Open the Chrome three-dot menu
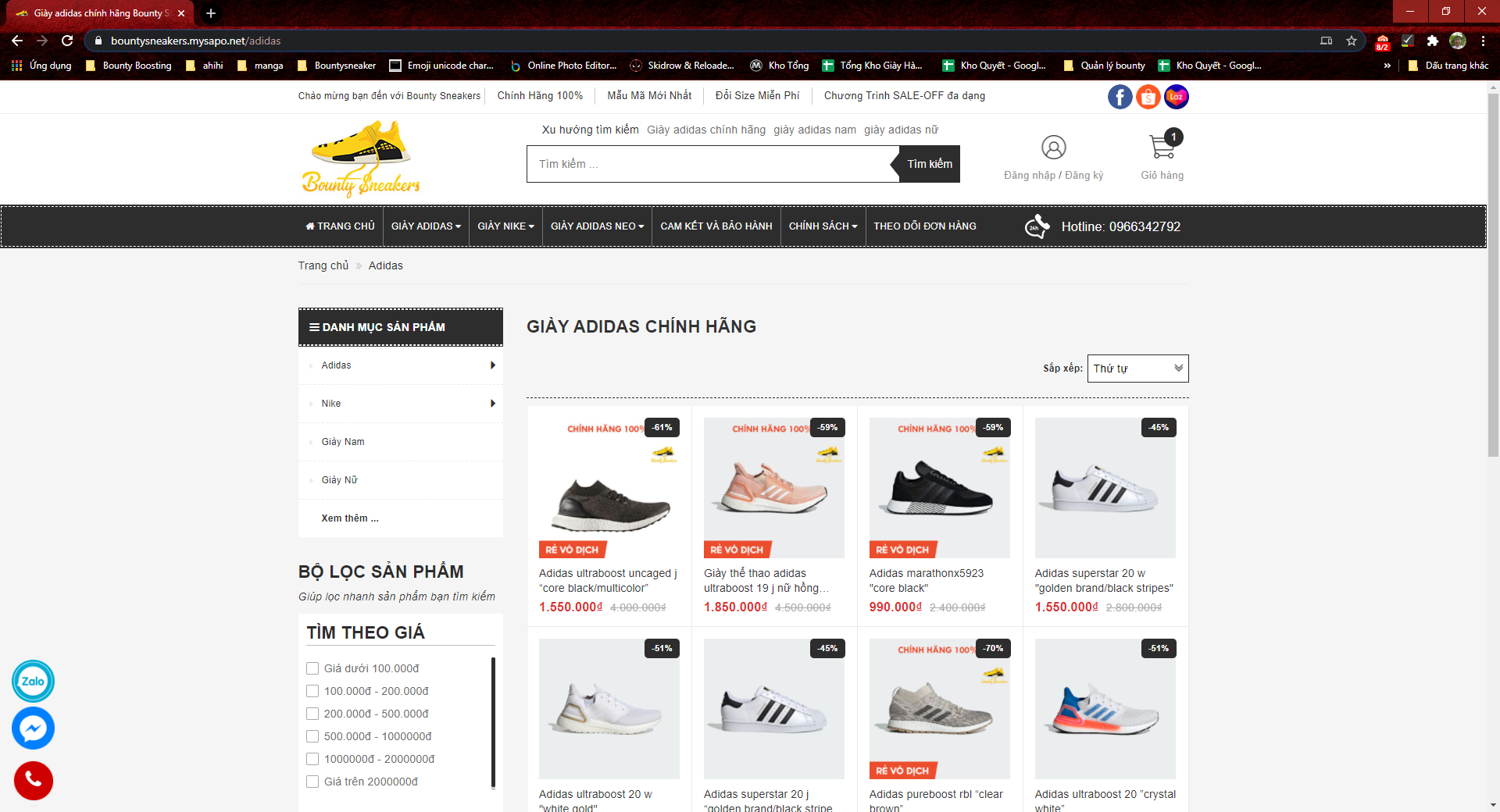 pos(1483,41)
